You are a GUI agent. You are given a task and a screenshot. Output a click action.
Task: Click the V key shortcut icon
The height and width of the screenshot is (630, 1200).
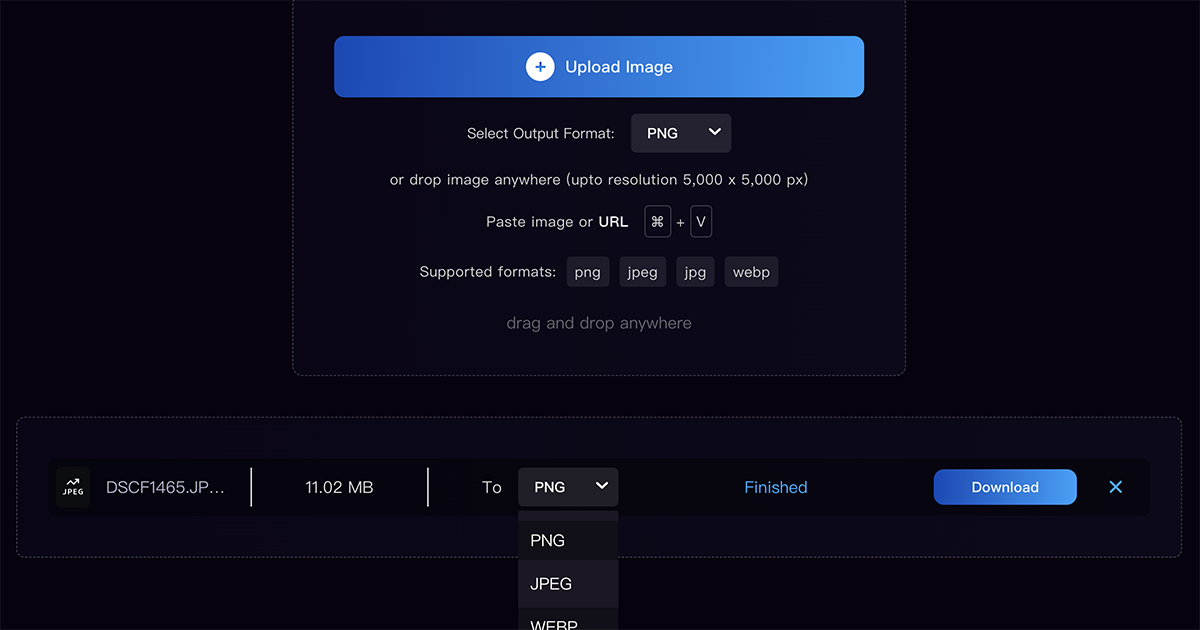click(x=701, y=222)
